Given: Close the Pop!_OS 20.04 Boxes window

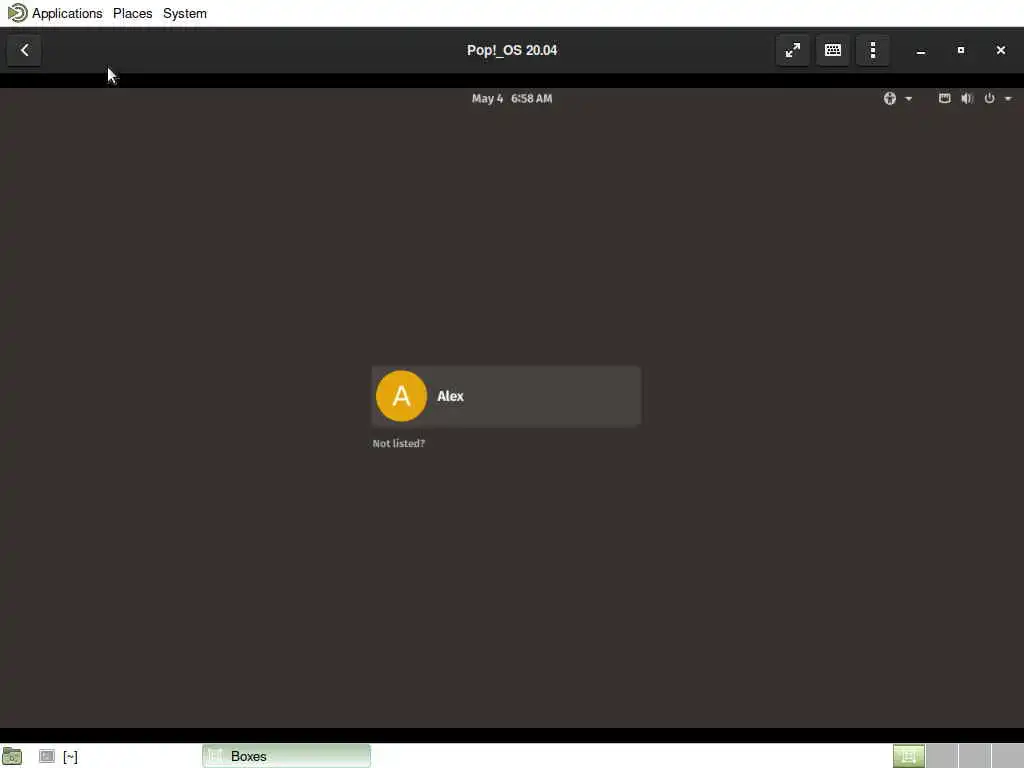Looking at the screenshot, I should tap(1000, 50).
